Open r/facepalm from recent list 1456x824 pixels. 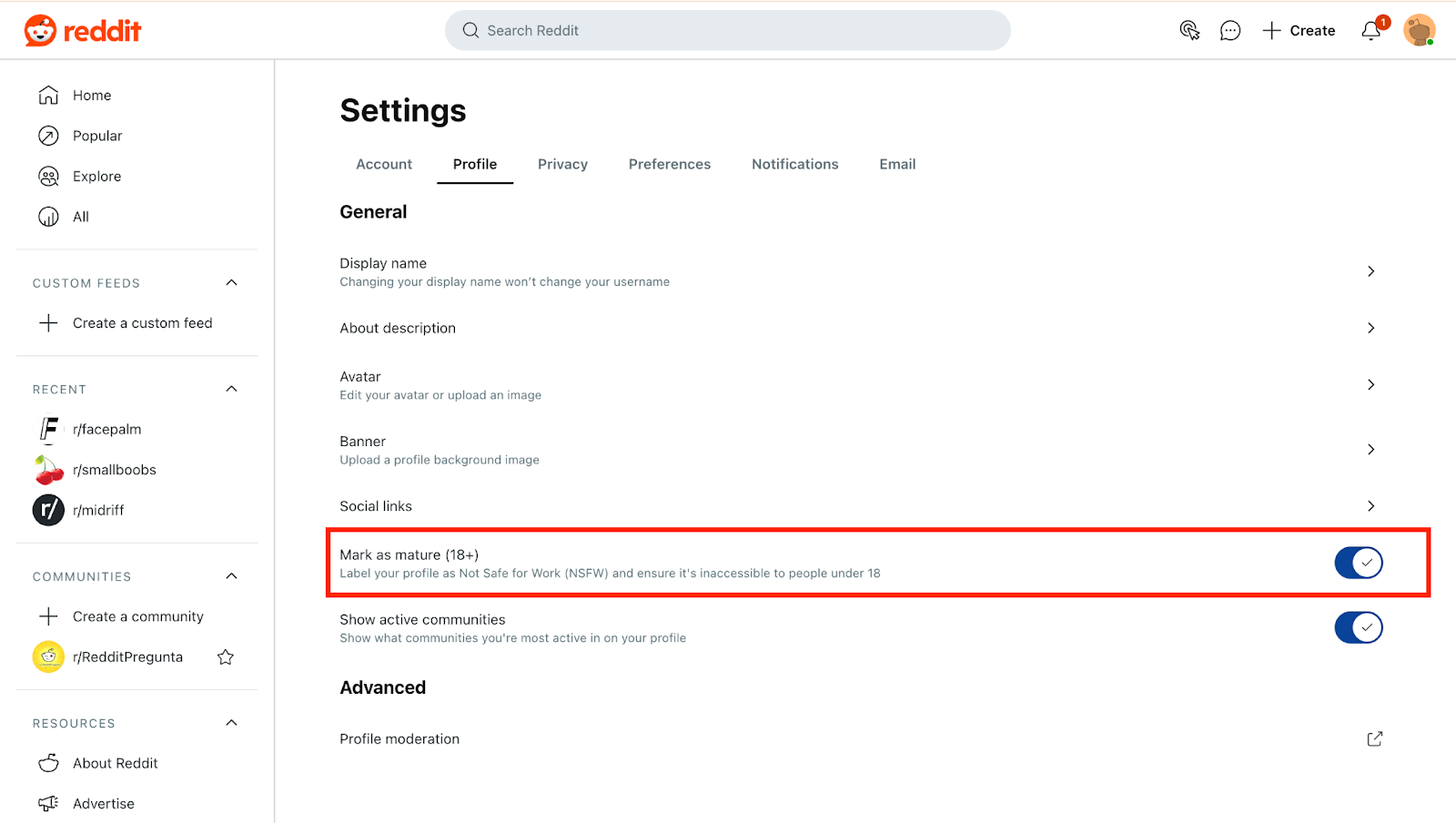[106, 430]
